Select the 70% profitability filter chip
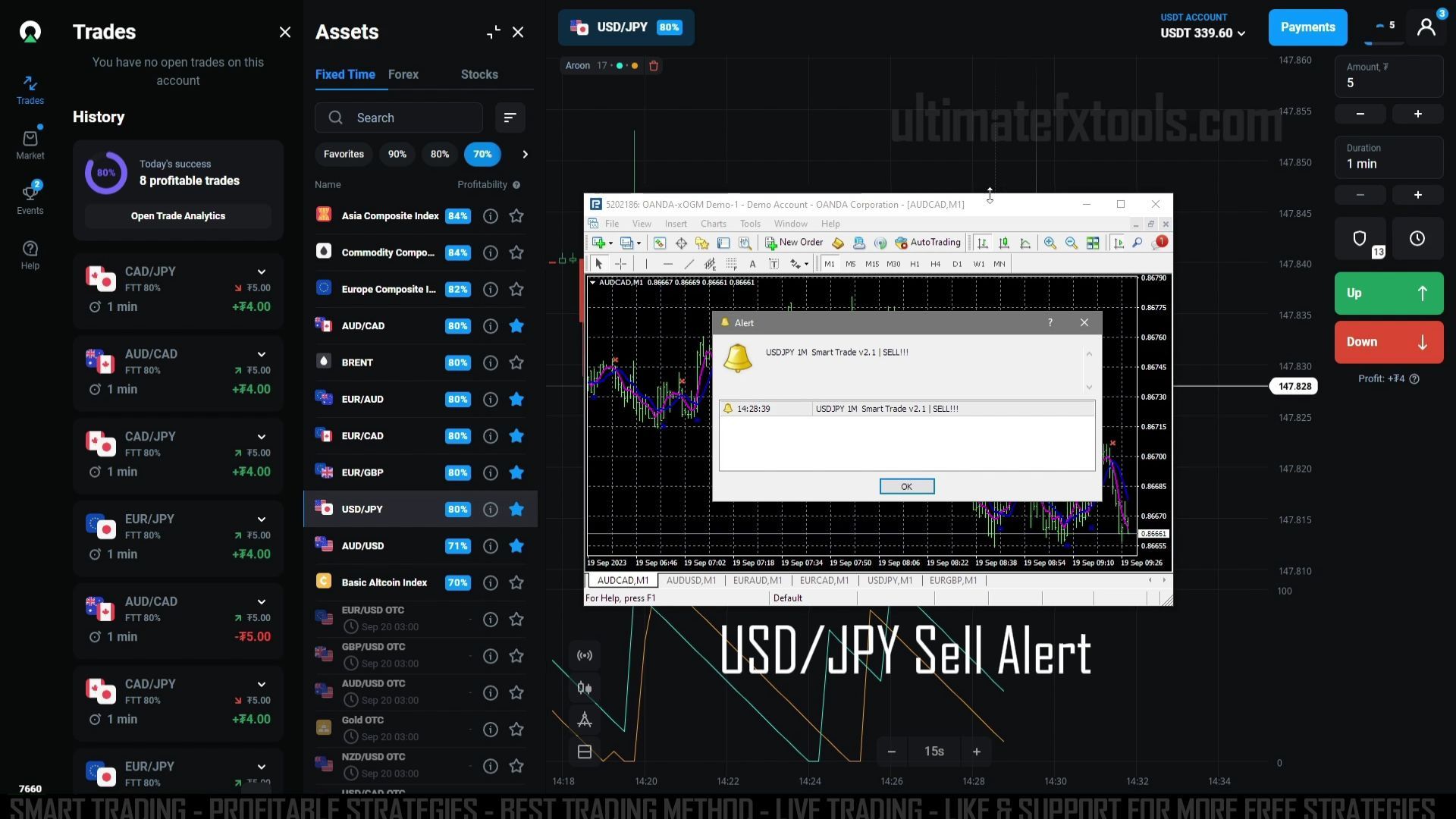1456x819 pixels. [482, 154]
